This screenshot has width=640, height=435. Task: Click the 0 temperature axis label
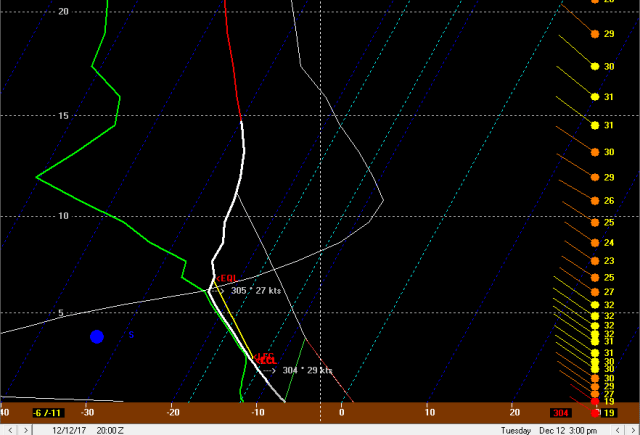click(342, 412)
